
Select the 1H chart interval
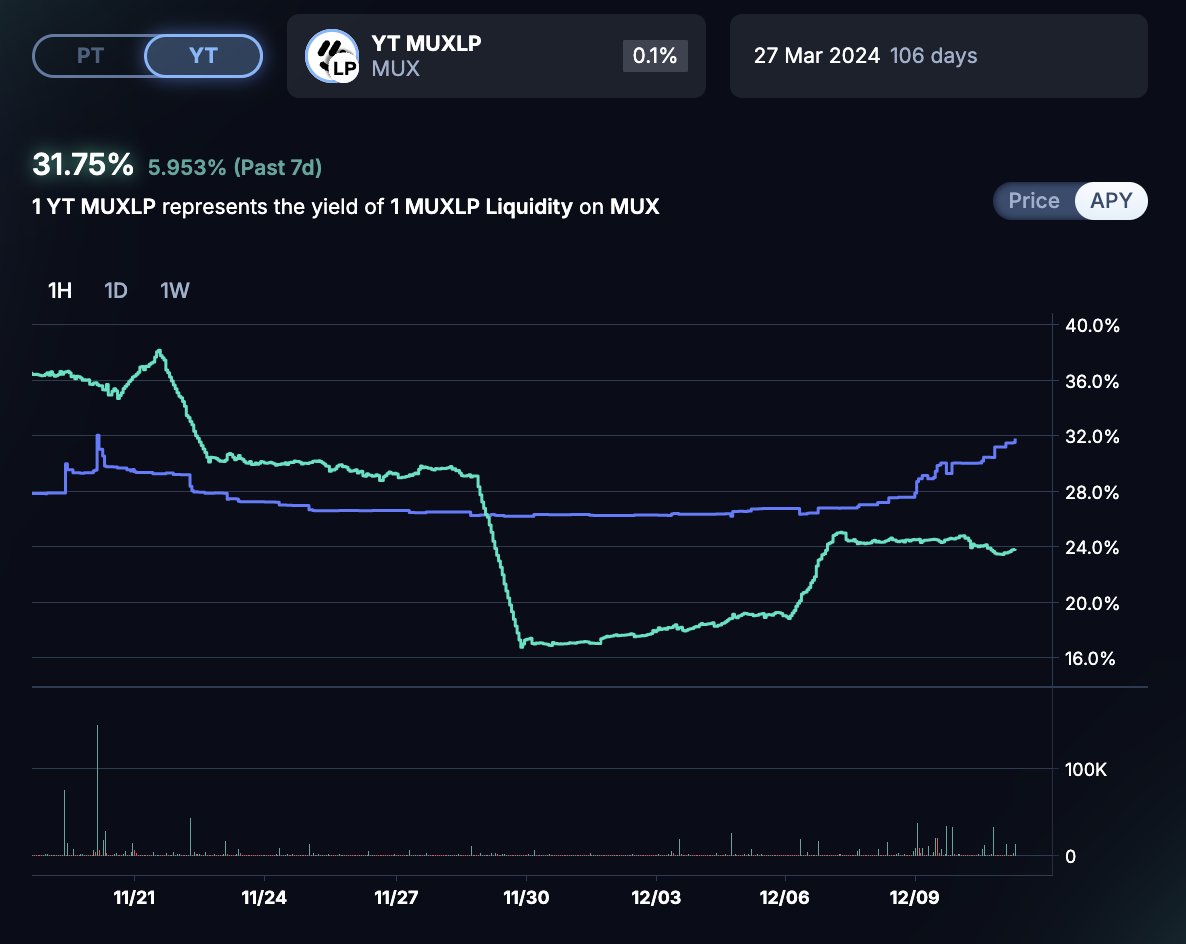pyautogui.click(x=60, y=290)
